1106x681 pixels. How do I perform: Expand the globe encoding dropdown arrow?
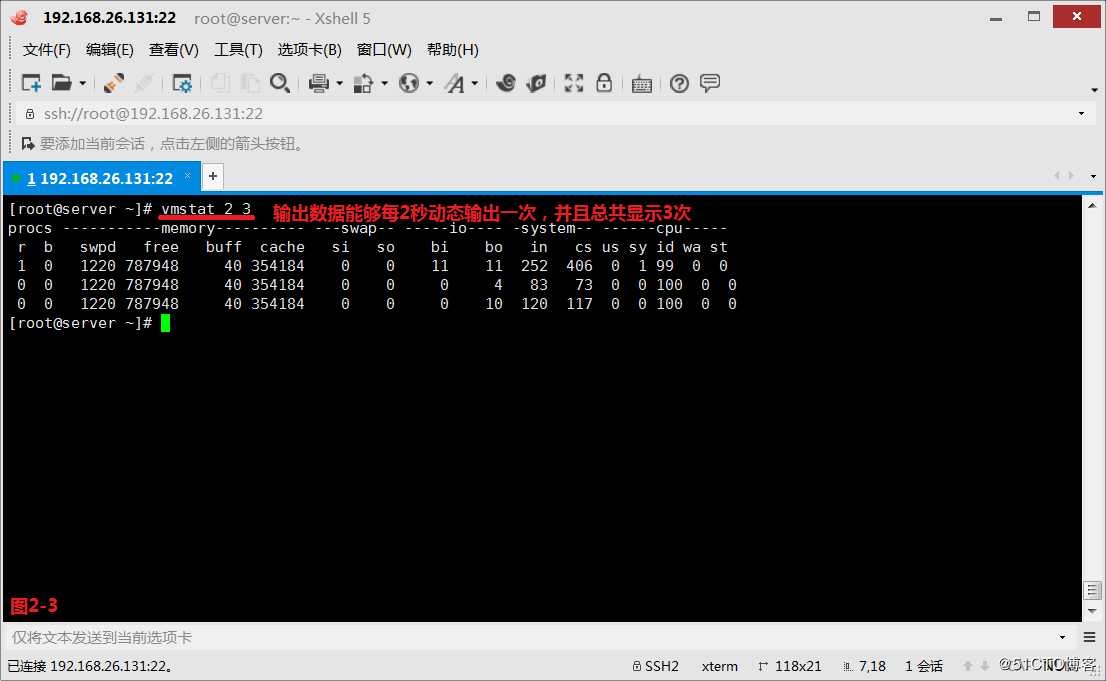(x=430, y=83)
